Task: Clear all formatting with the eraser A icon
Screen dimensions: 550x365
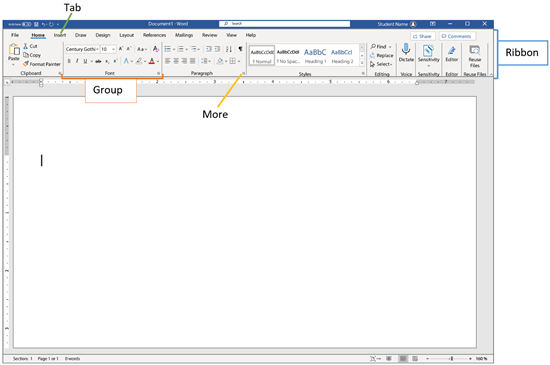Action: click(x=155, y=49)
